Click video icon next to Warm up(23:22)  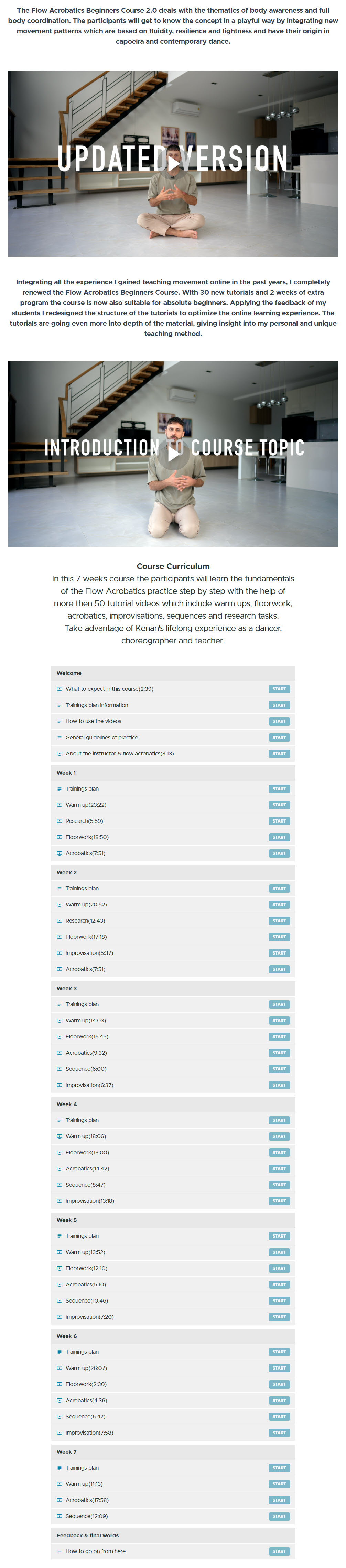[59, 805]
